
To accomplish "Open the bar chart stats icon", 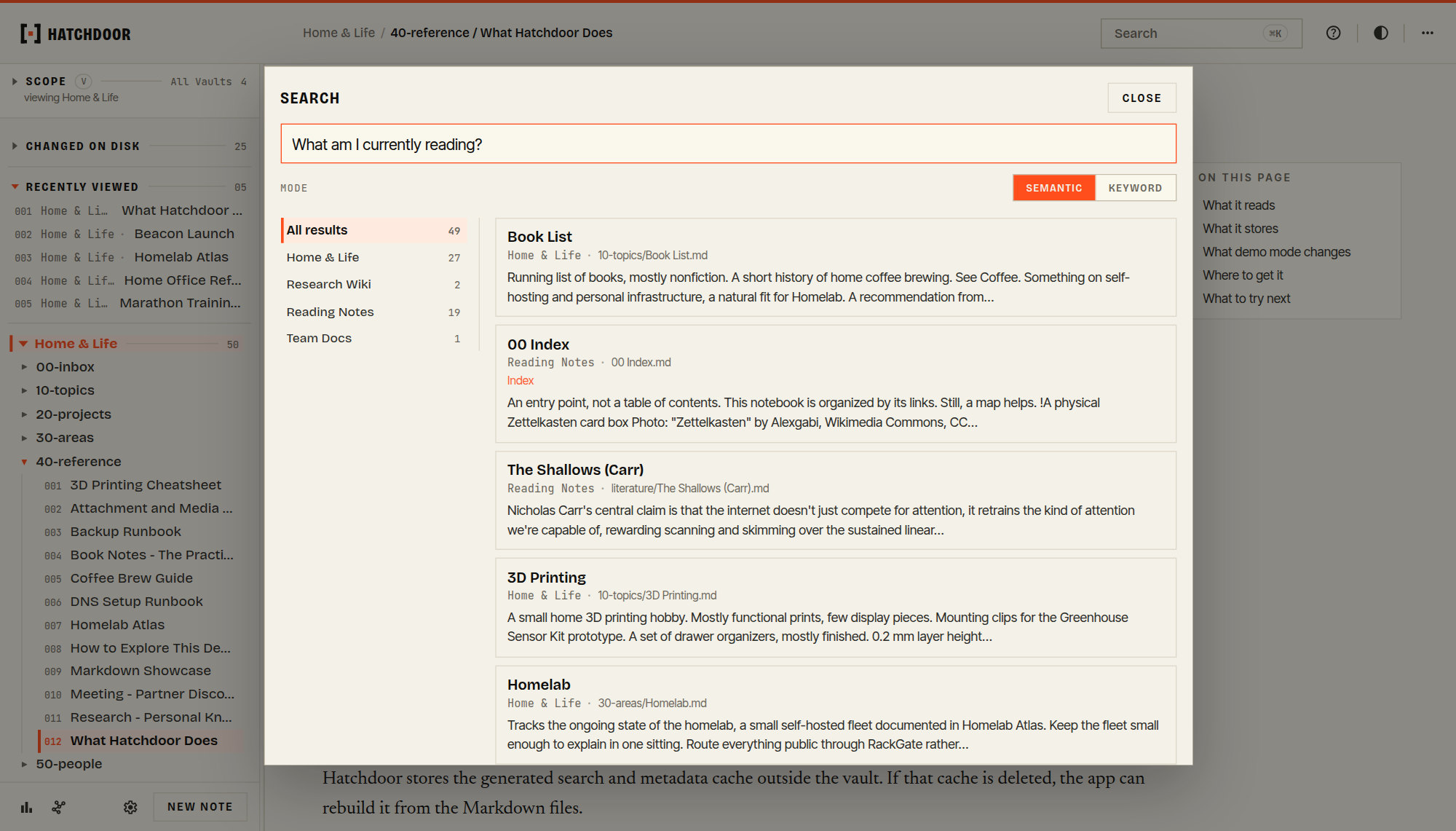I will click(27, 807).
